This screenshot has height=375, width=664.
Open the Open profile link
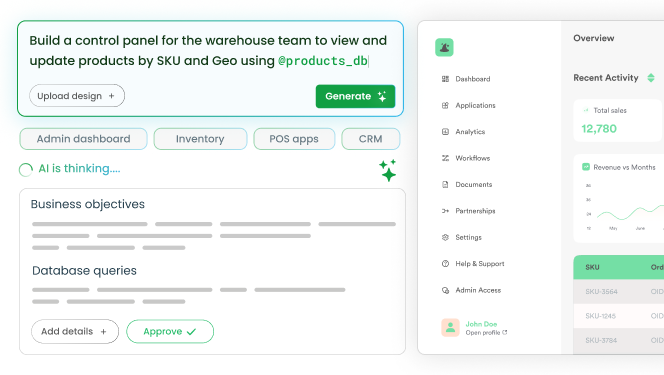tap(486, 333)
